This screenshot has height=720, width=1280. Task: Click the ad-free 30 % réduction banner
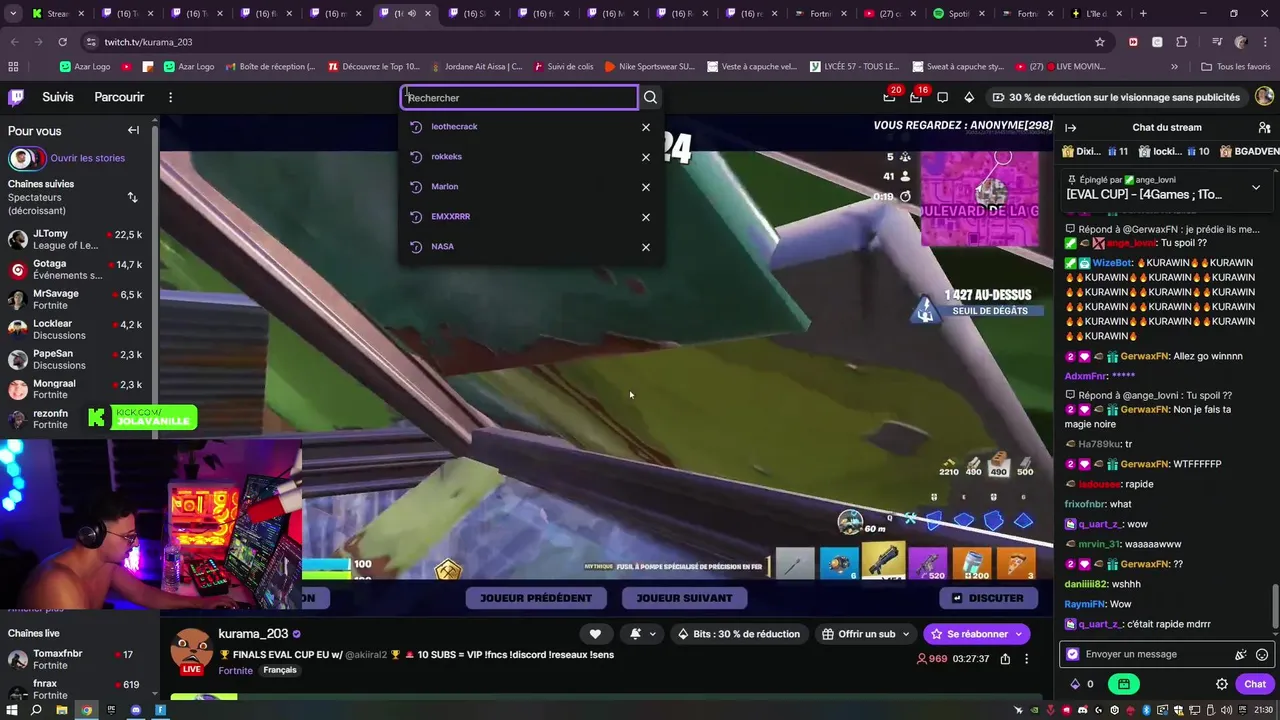[x=1116, y=97]
